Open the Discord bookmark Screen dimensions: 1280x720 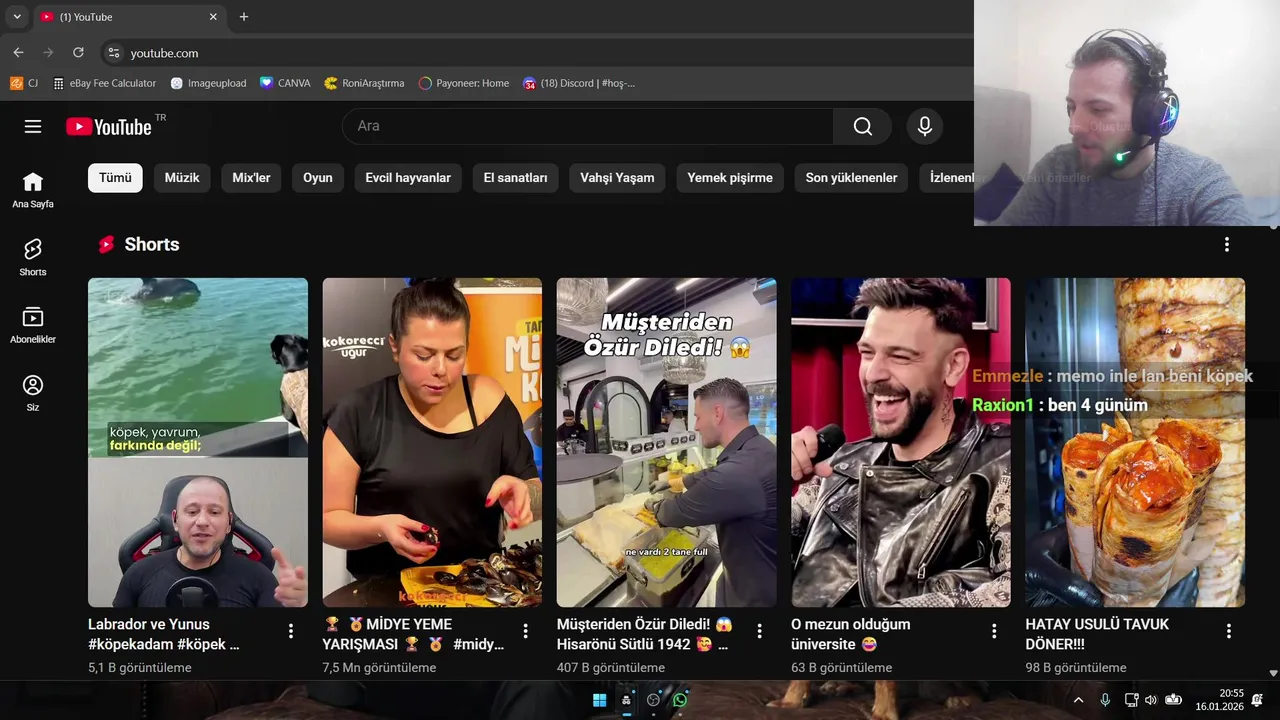579,83
